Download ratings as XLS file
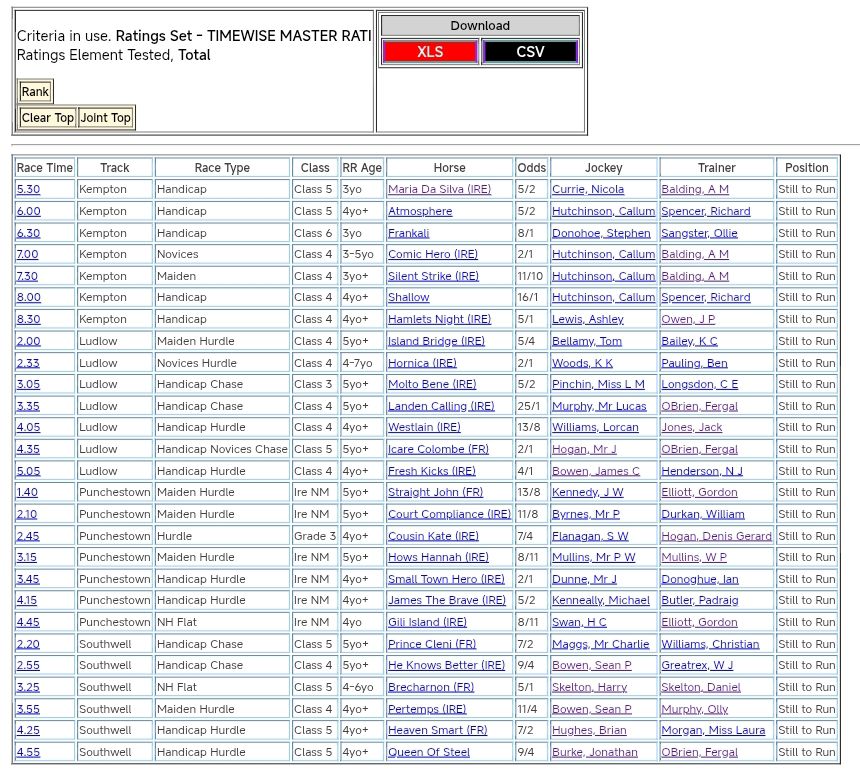This screenshot has width=860, height=779. pos(430,52)
